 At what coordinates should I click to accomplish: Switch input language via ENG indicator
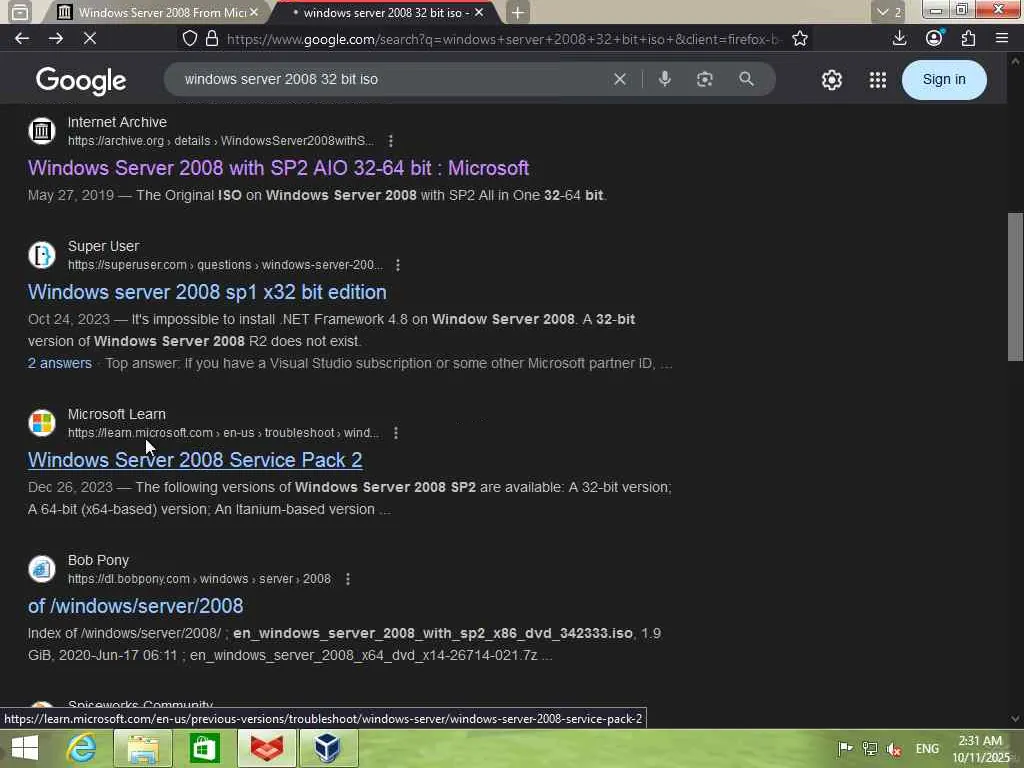click(927, 748)
